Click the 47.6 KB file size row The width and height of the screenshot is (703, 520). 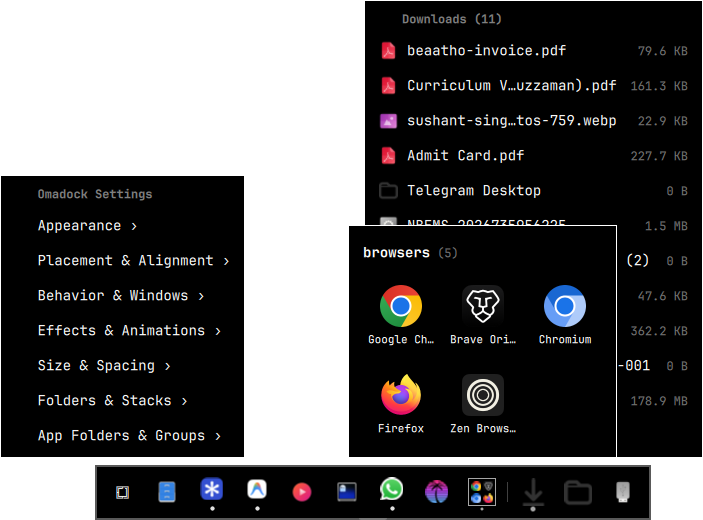click(x=662, y=296)
